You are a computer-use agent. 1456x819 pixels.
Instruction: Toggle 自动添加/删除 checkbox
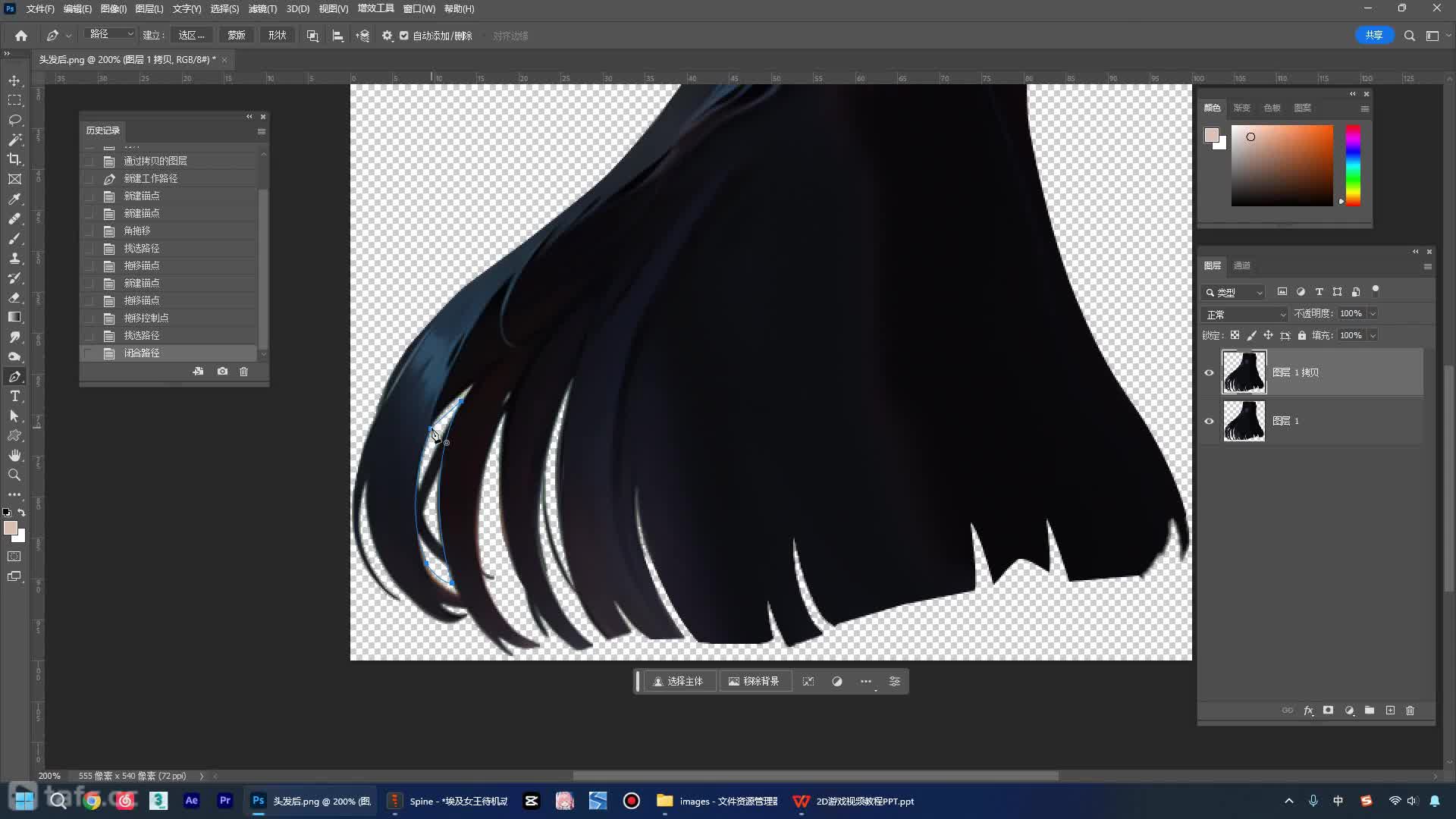[404, 36]
